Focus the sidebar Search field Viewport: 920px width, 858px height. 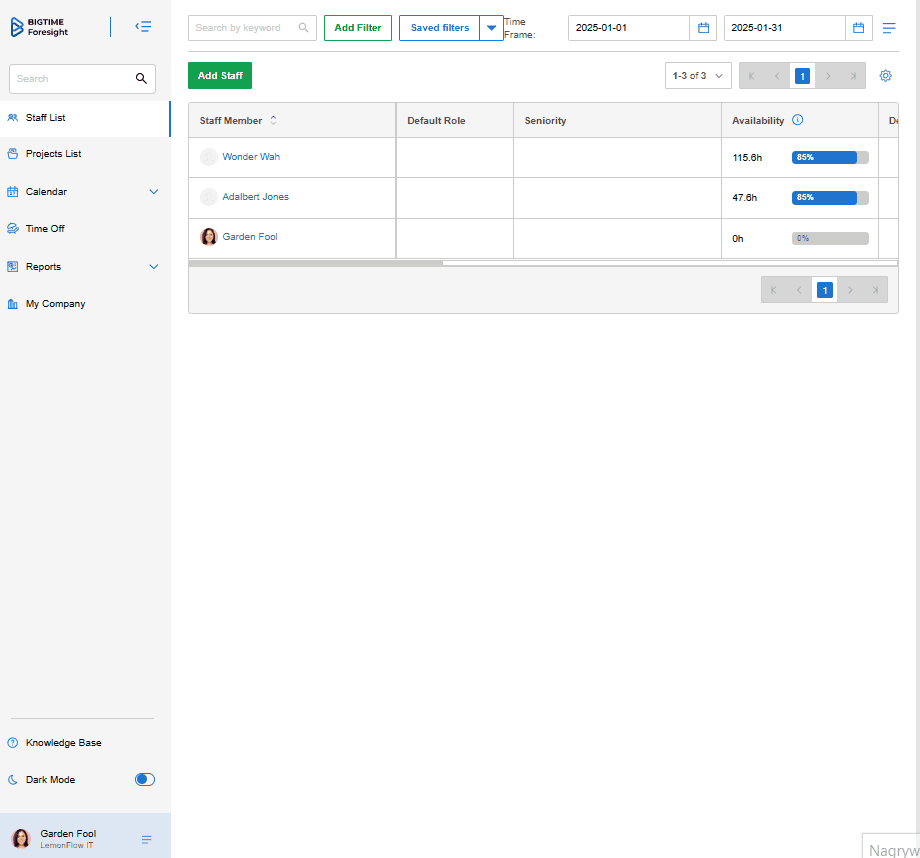82,79
